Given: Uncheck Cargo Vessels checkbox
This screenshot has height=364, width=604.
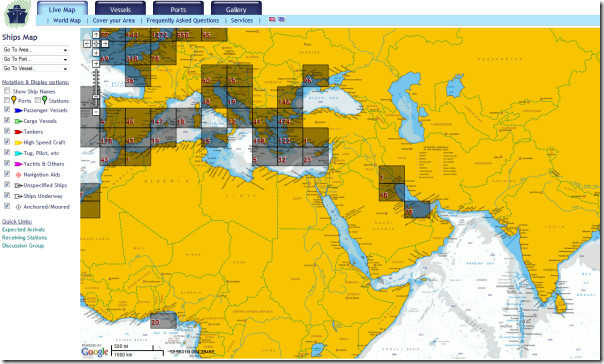Looking at the screenshot, I should click(7, 121).
